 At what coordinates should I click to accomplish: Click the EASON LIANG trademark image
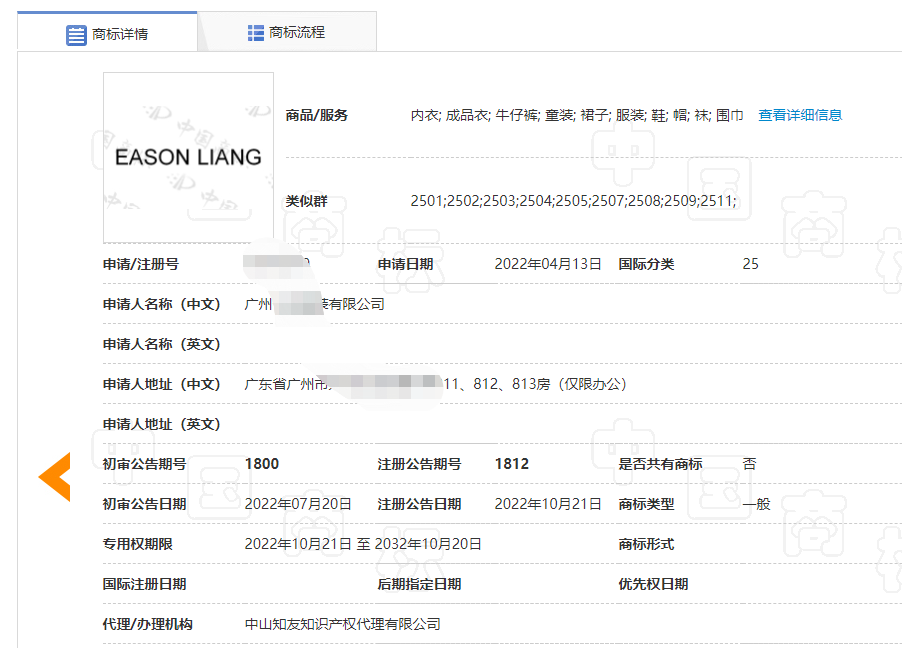[188, 157]
